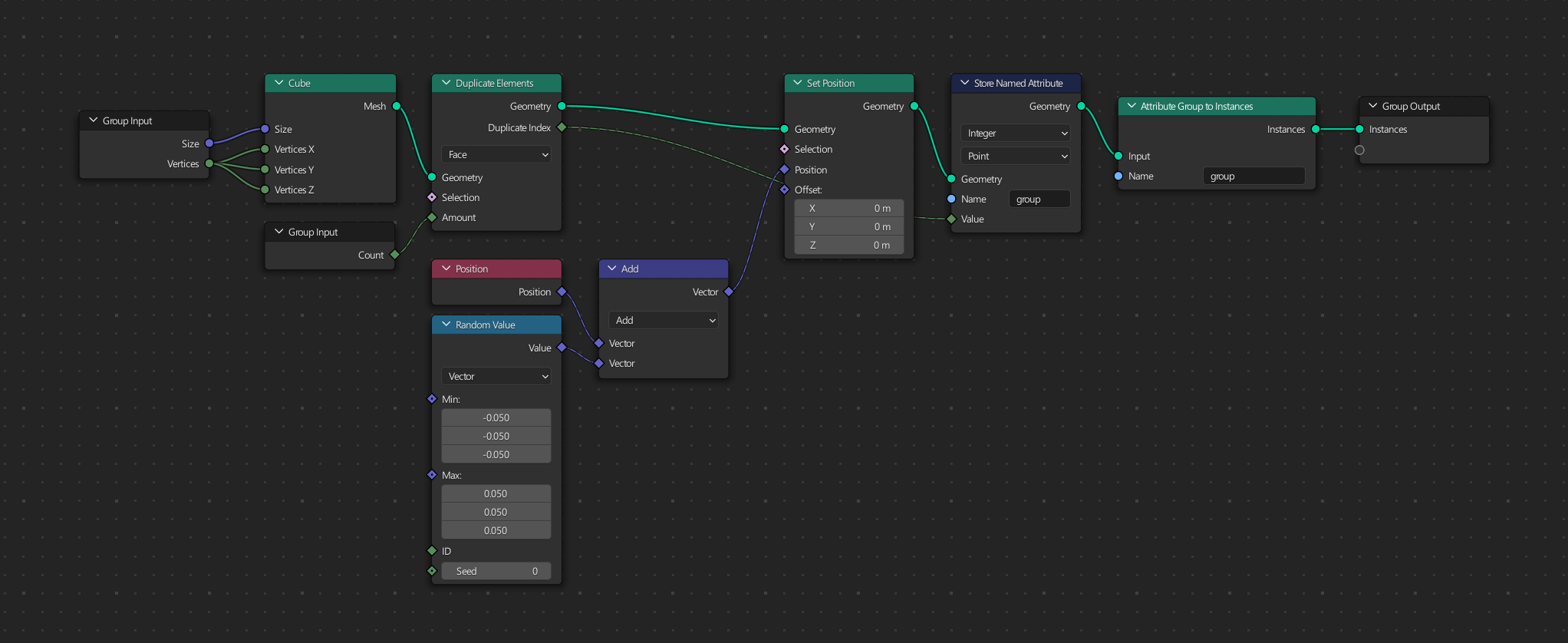The height and width of the screenshot is (643, 1568).
Task: Click the Count output socket on Group Input
Action: pyautogui.click(x=395, y=255)
